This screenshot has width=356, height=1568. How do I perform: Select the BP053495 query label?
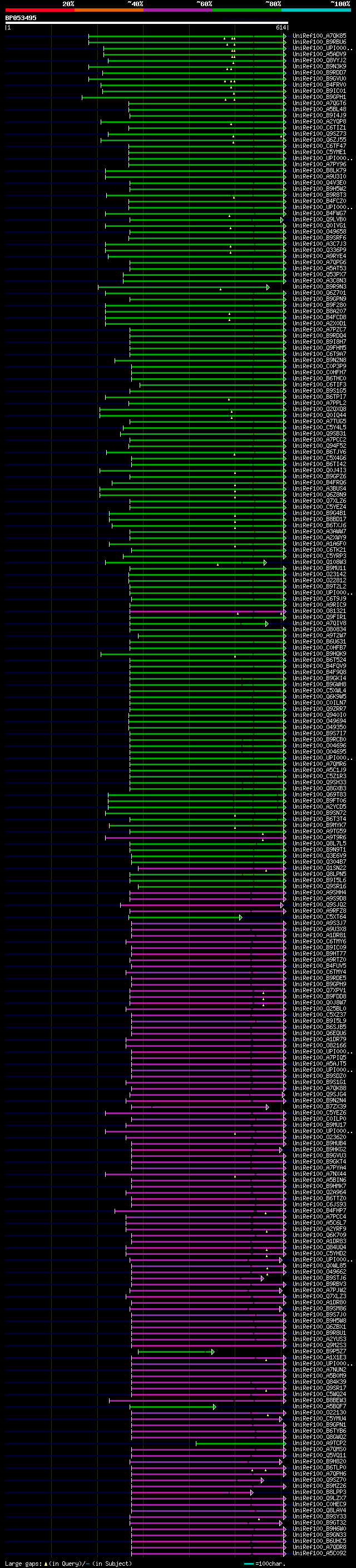pos(21,18)
